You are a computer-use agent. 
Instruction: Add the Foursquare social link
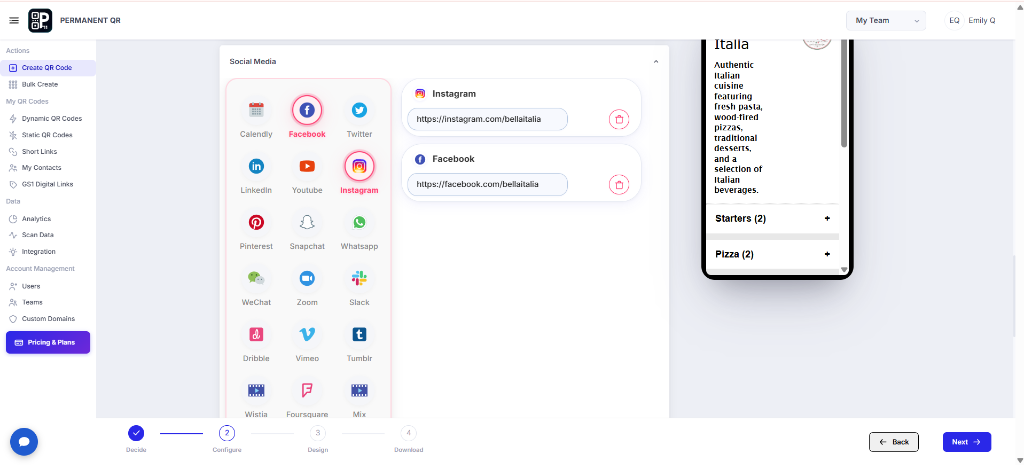[307, 391]
